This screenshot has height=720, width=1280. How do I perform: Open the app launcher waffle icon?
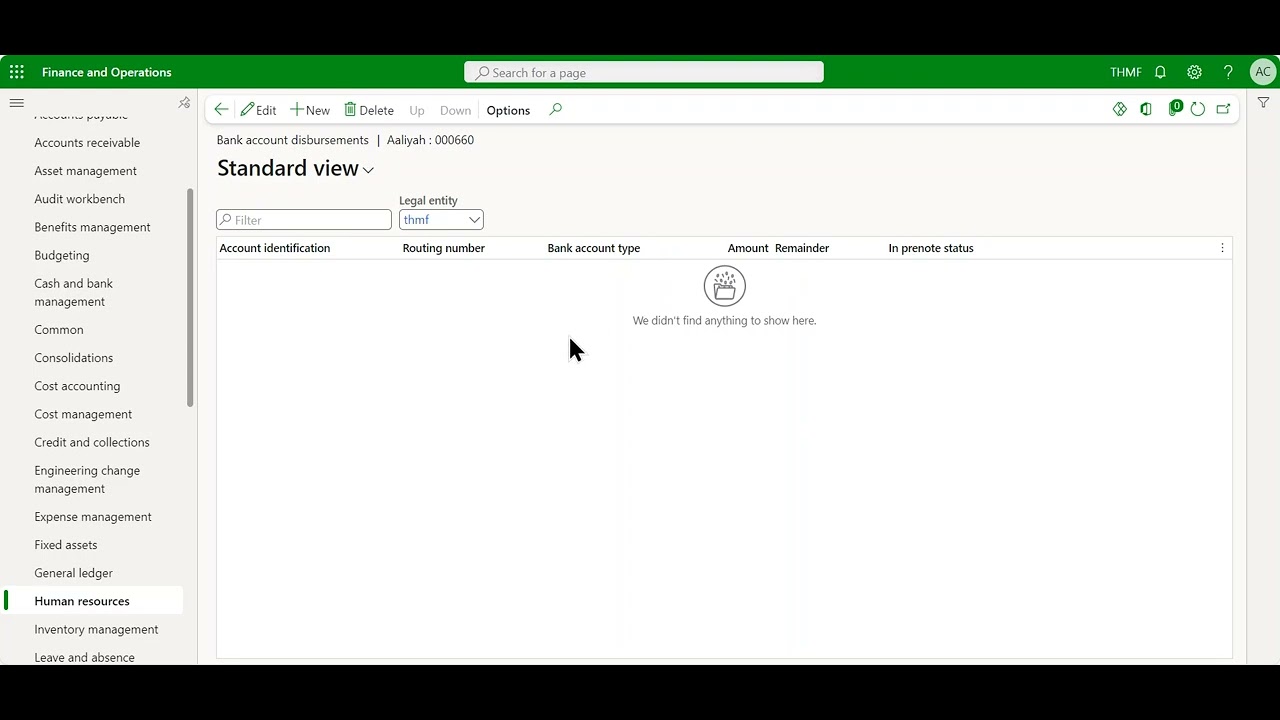pyautogui.click(x=17, y=72)
